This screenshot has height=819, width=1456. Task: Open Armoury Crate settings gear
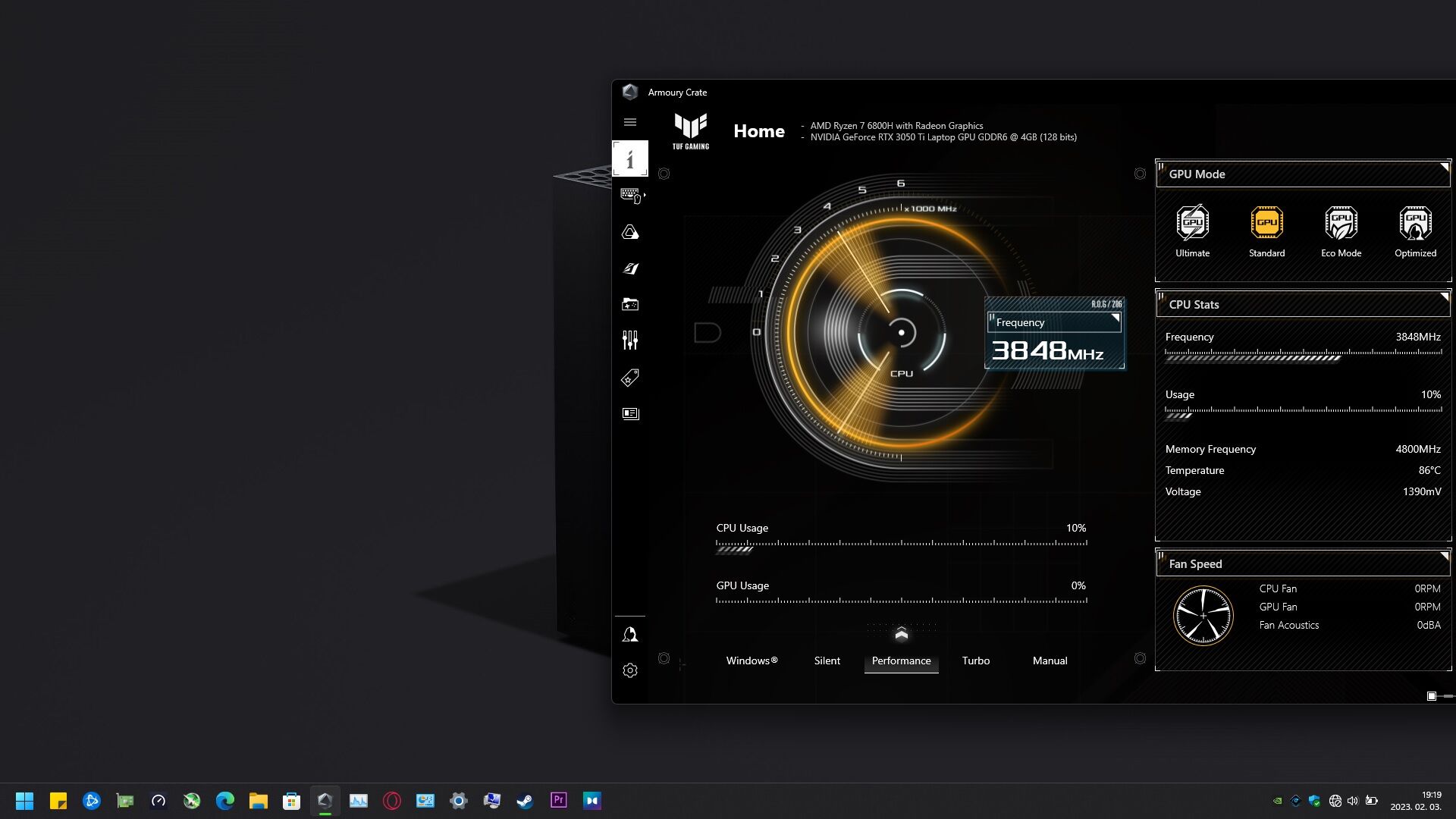coord(630,670)
